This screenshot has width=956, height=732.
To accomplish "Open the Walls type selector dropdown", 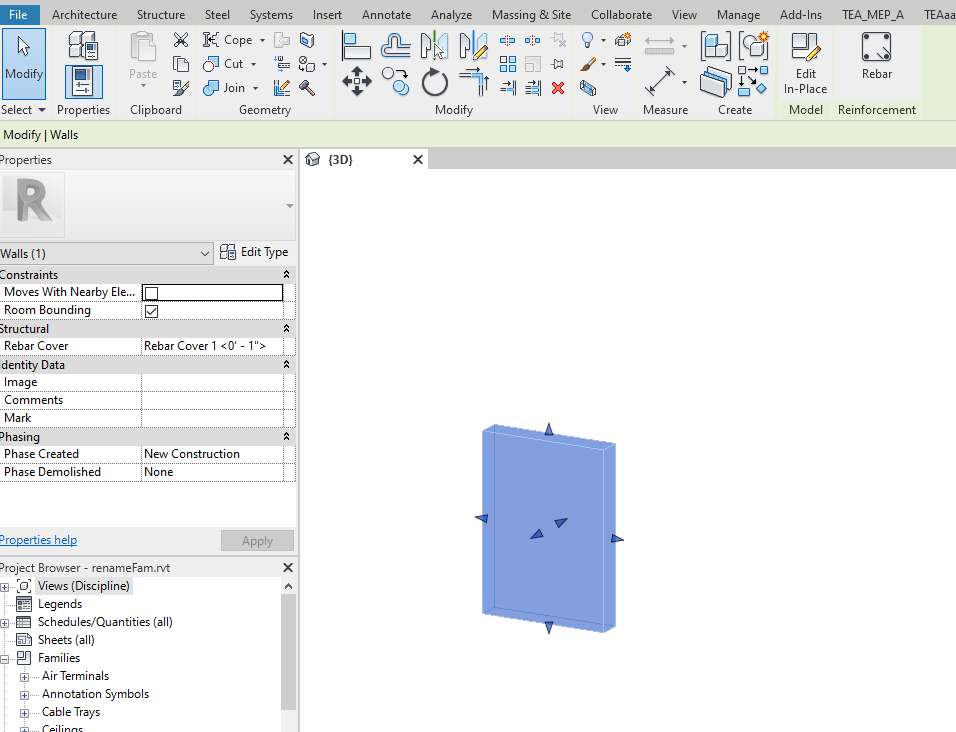I will (x=206, y=252).
